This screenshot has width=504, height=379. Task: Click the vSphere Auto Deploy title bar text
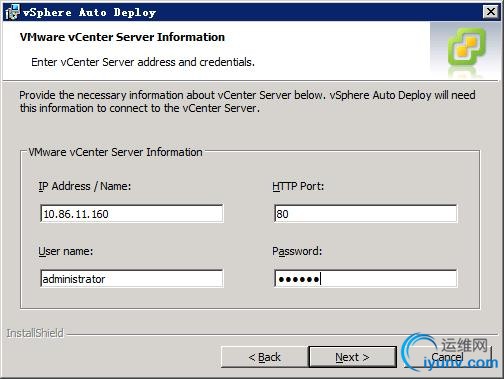[x=89, y=13]
